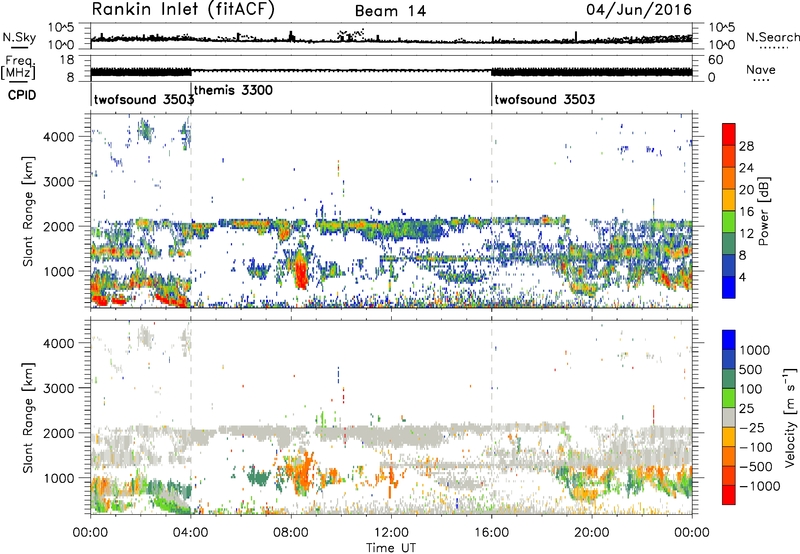Click the '20' value on the Power colorbar
The width and height of the screenshot is (800, 554).
point(746,190)
